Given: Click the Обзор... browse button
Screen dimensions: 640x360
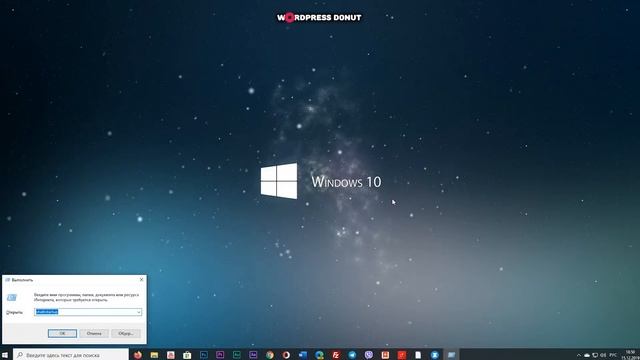Looking at the screenshot, I should 126,333.
